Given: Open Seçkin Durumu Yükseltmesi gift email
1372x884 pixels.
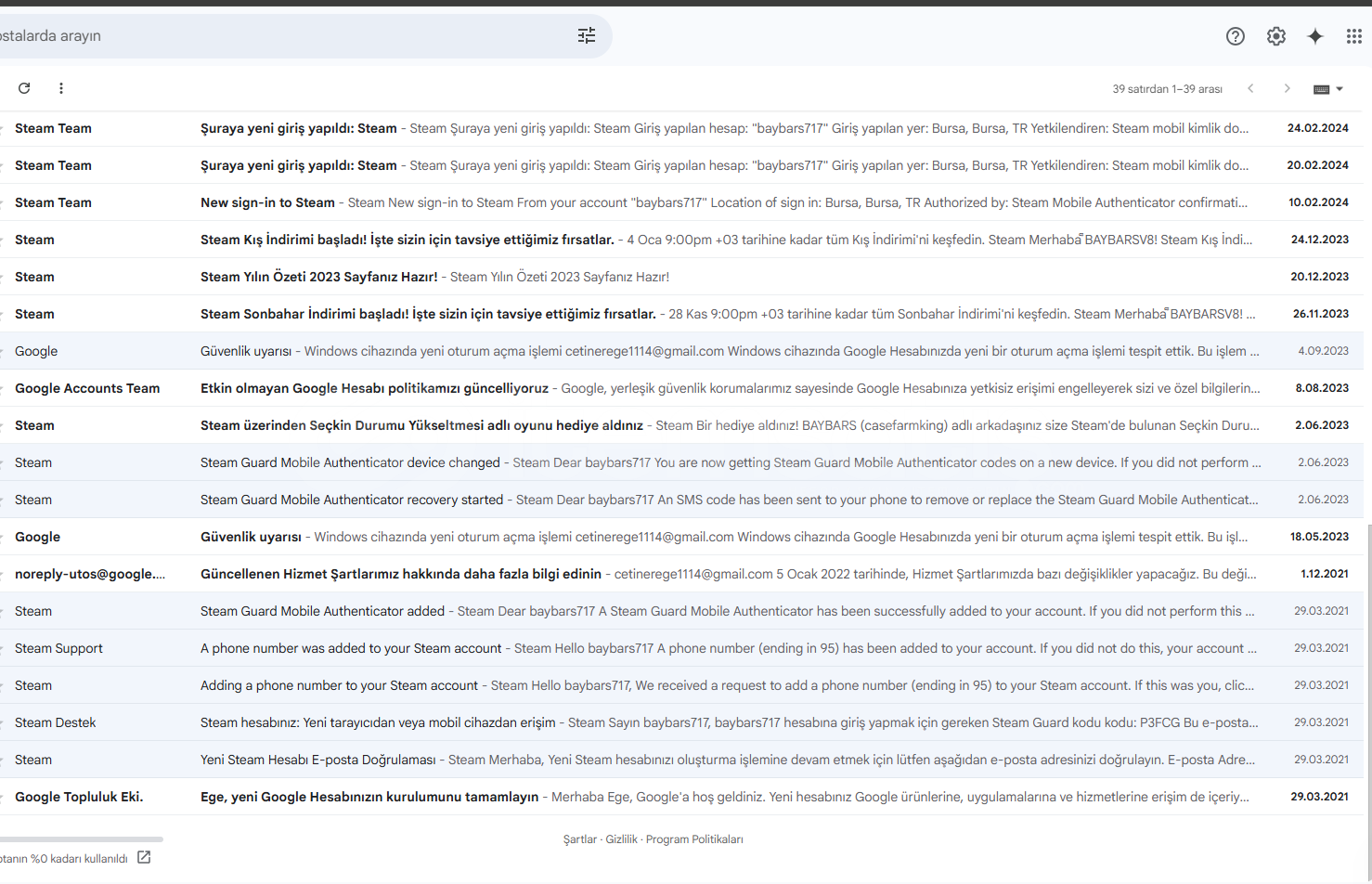Looking at the screenshot, I should point(681,425).
